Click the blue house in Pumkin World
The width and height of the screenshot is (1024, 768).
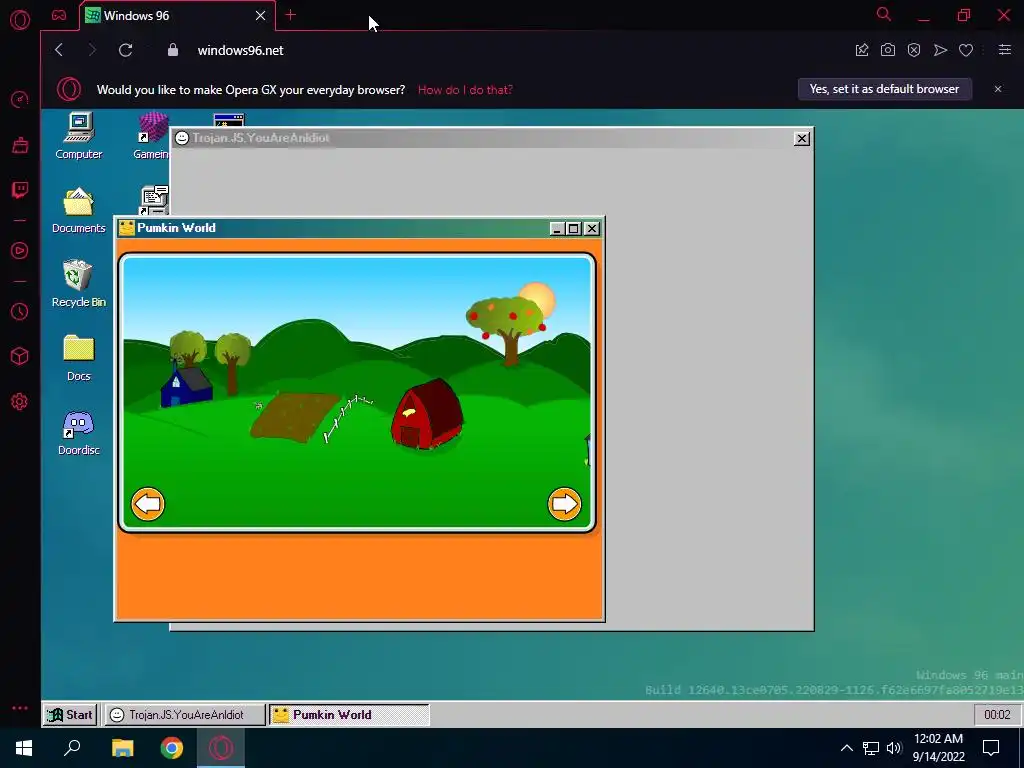(x=187, y=387)
